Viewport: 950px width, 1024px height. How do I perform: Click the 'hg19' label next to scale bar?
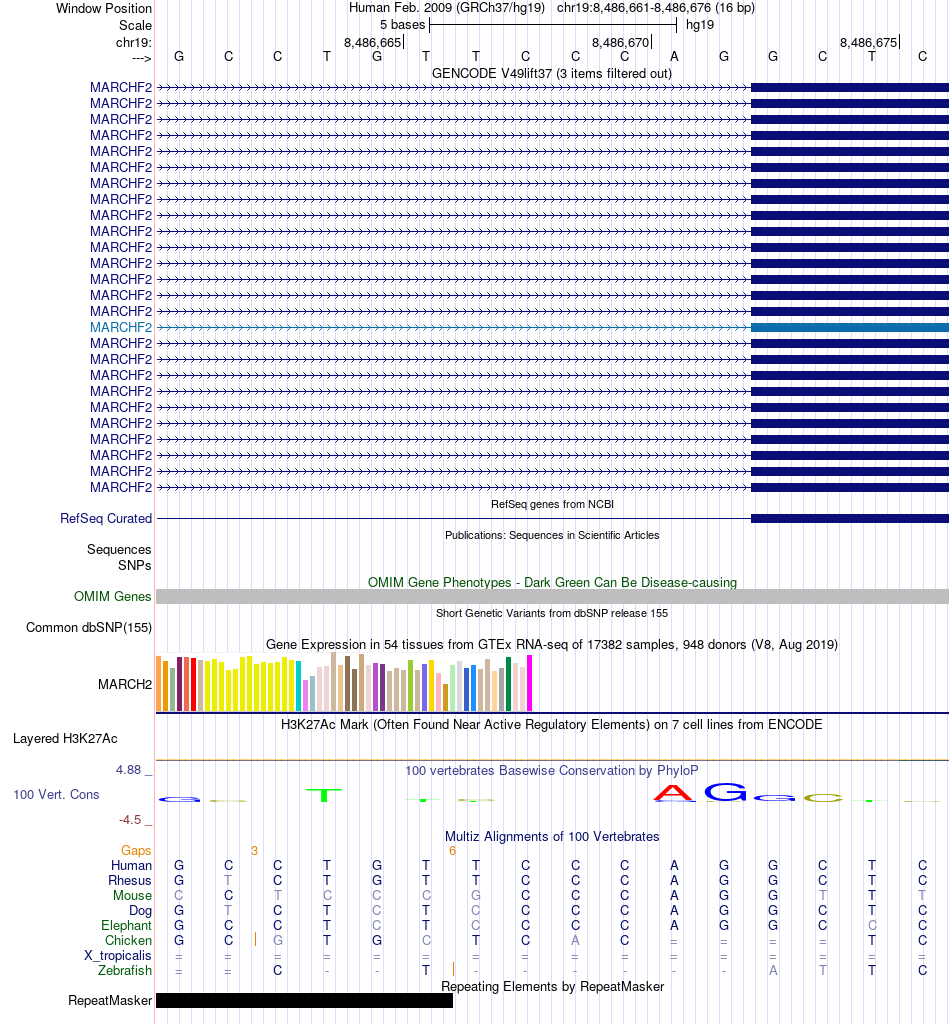(700, 25)
